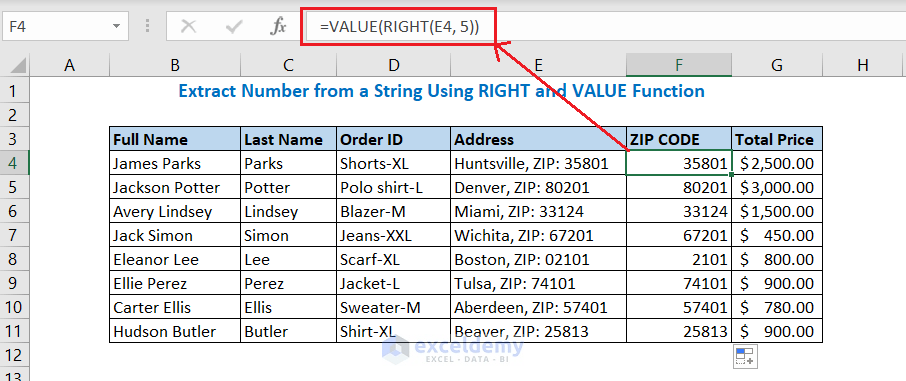Click the Insert Function fx icon

click(279, 26)
